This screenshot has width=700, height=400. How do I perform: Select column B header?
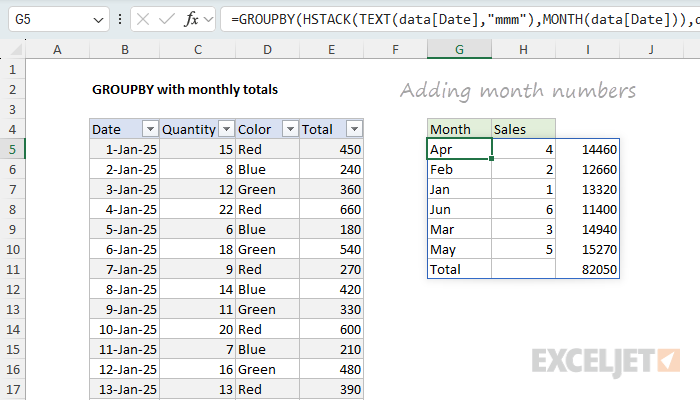[x=125, y=50]
